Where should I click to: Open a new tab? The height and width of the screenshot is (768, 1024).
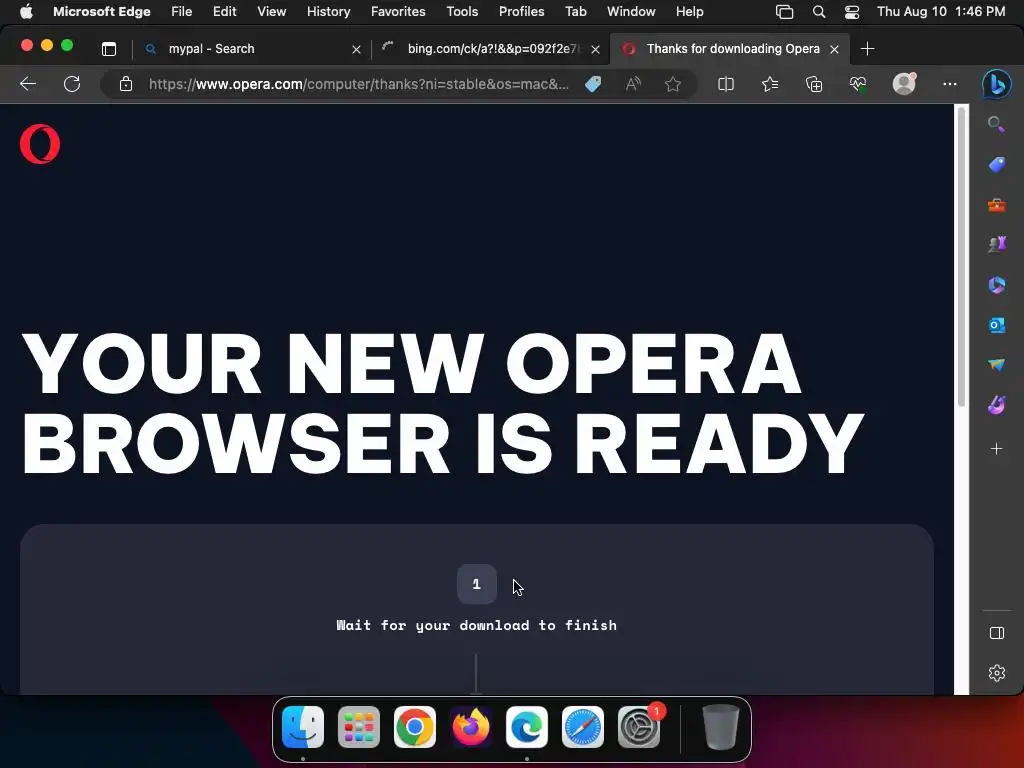867,49
